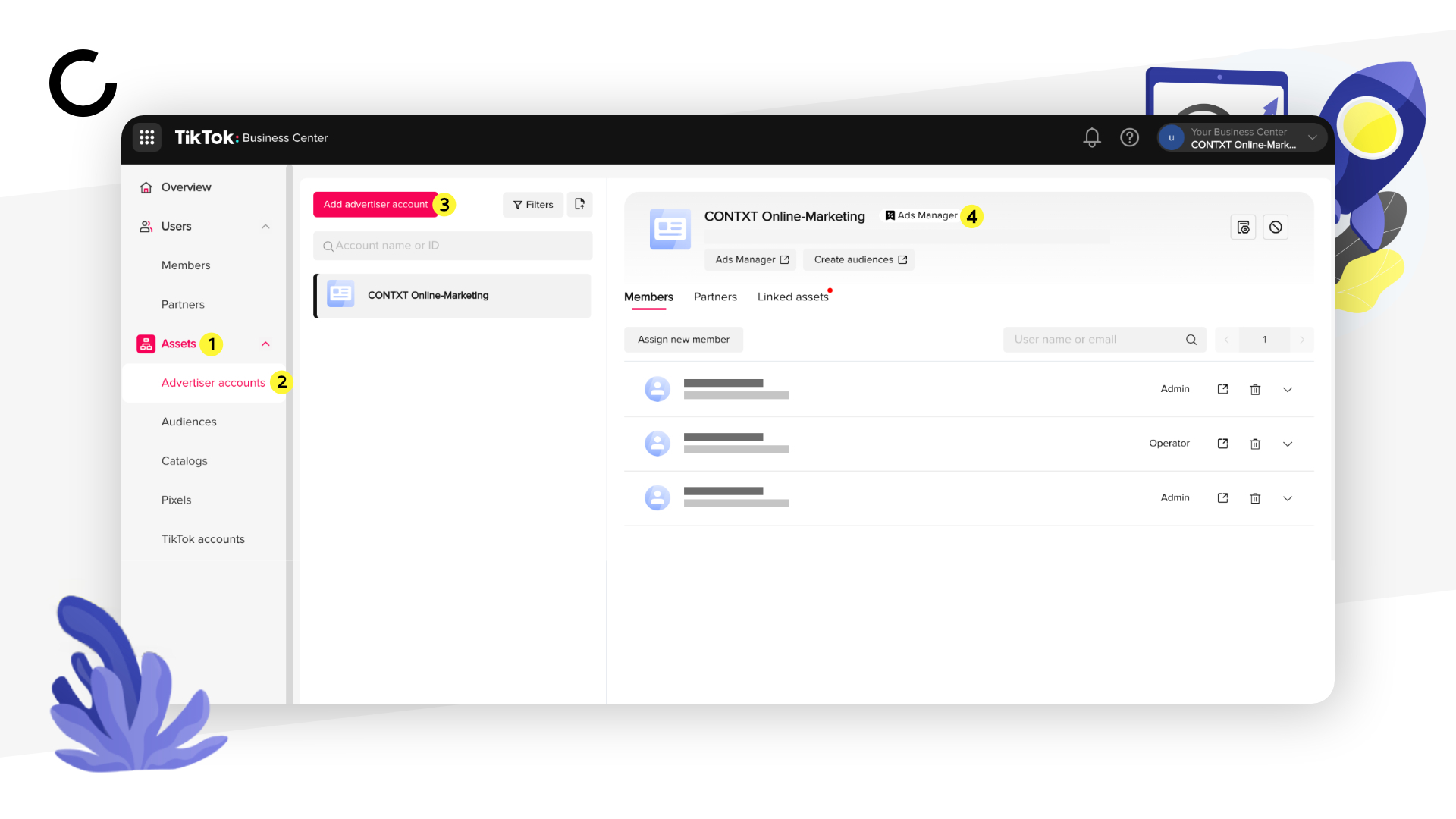Click the Users people icon
This screenshot has height=819, width=1456.
tap(146, 227)
